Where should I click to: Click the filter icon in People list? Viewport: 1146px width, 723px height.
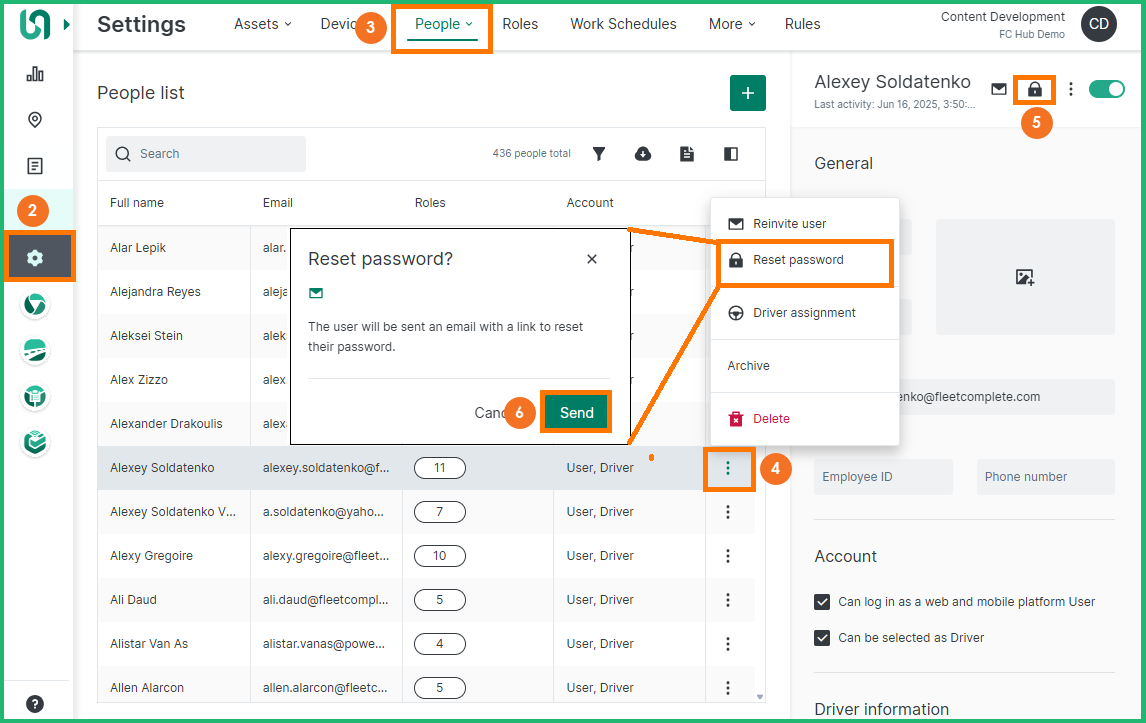(599, 154)
